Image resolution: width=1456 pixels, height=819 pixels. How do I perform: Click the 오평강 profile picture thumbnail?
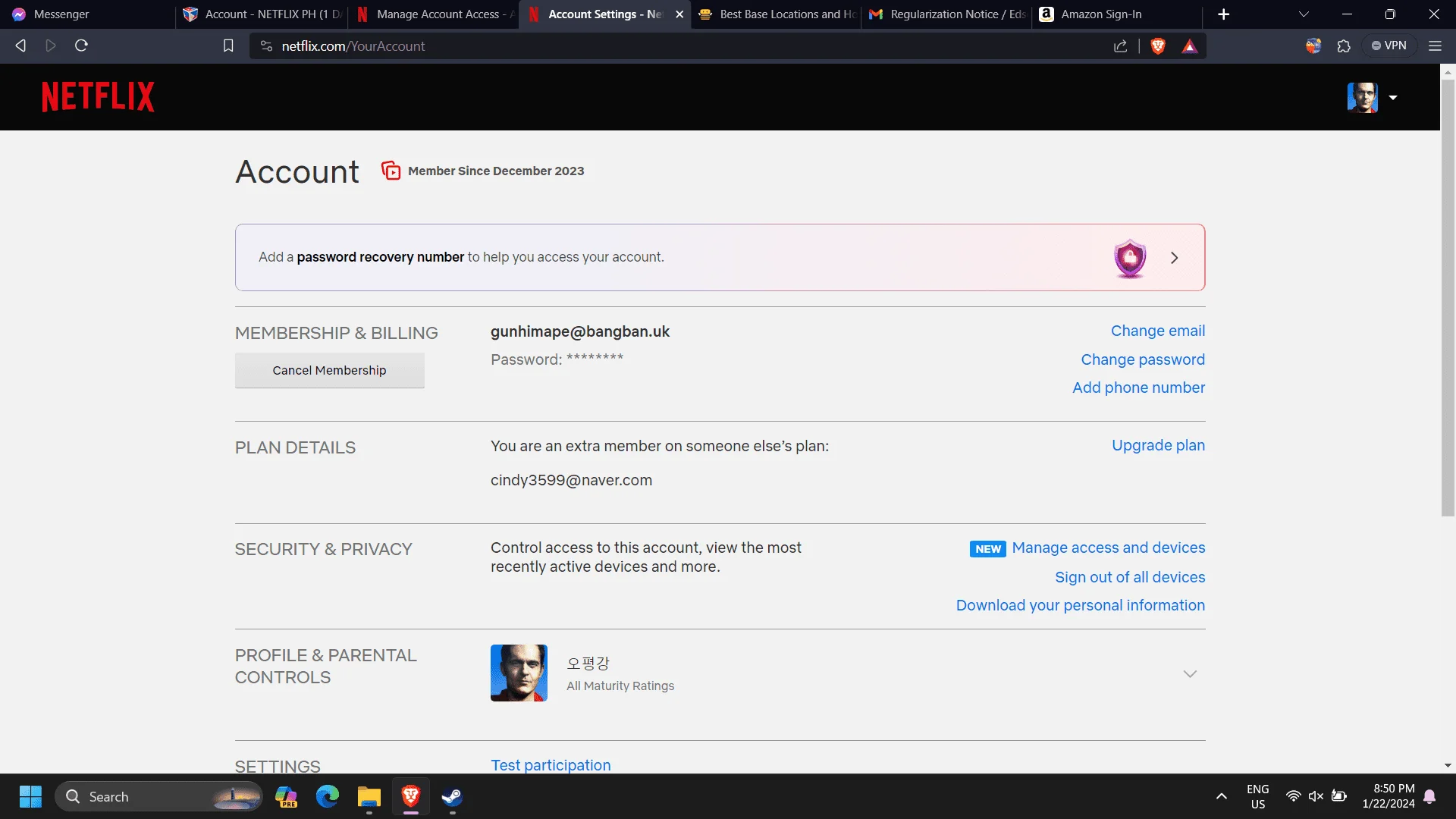(x=519, y=673)
